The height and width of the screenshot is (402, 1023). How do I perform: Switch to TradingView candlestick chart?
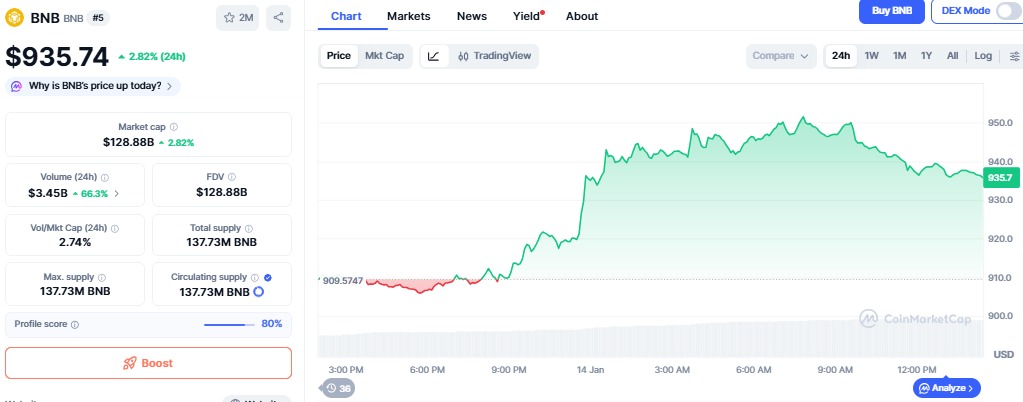(494, 56)
